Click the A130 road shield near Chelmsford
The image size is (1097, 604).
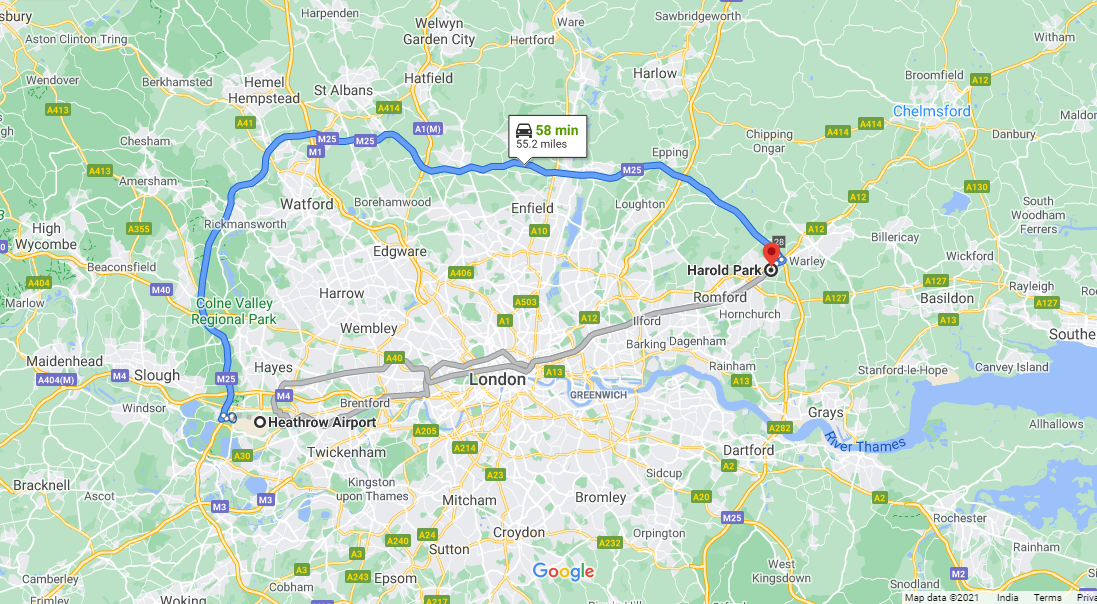pos(977,187)
